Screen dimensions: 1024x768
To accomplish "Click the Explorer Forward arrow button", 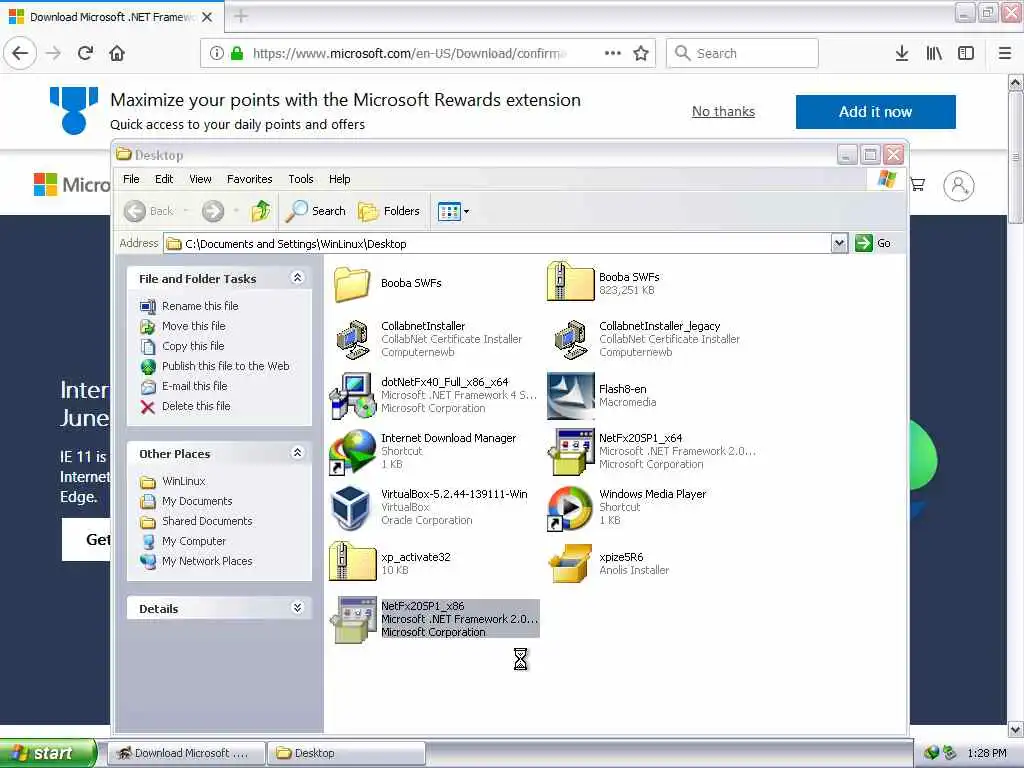I will [x=213, y=211].
